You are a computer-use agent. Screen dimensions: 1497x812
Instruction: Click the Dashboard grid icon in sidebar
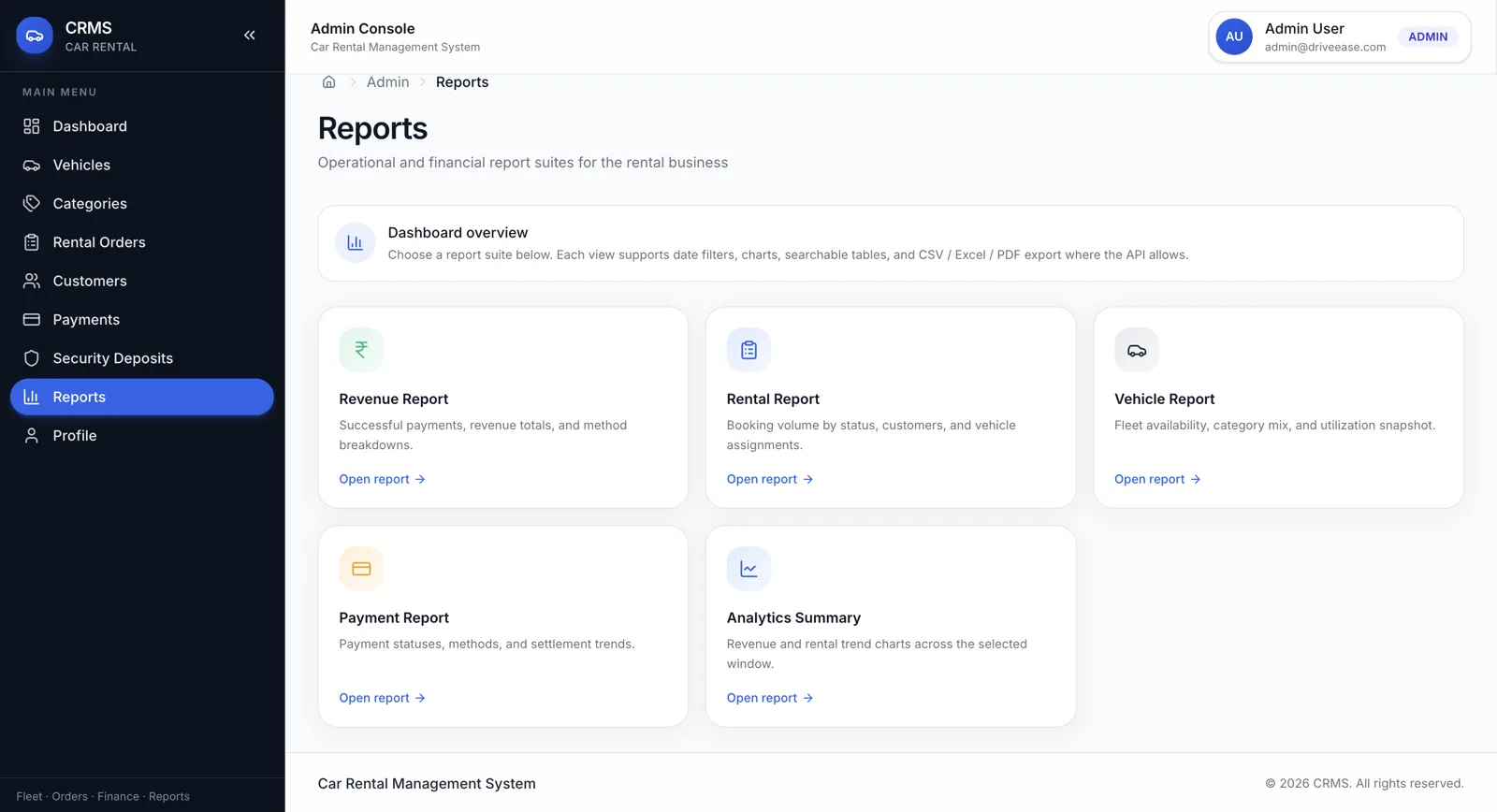pyautogui.click(x=32, y=126)
